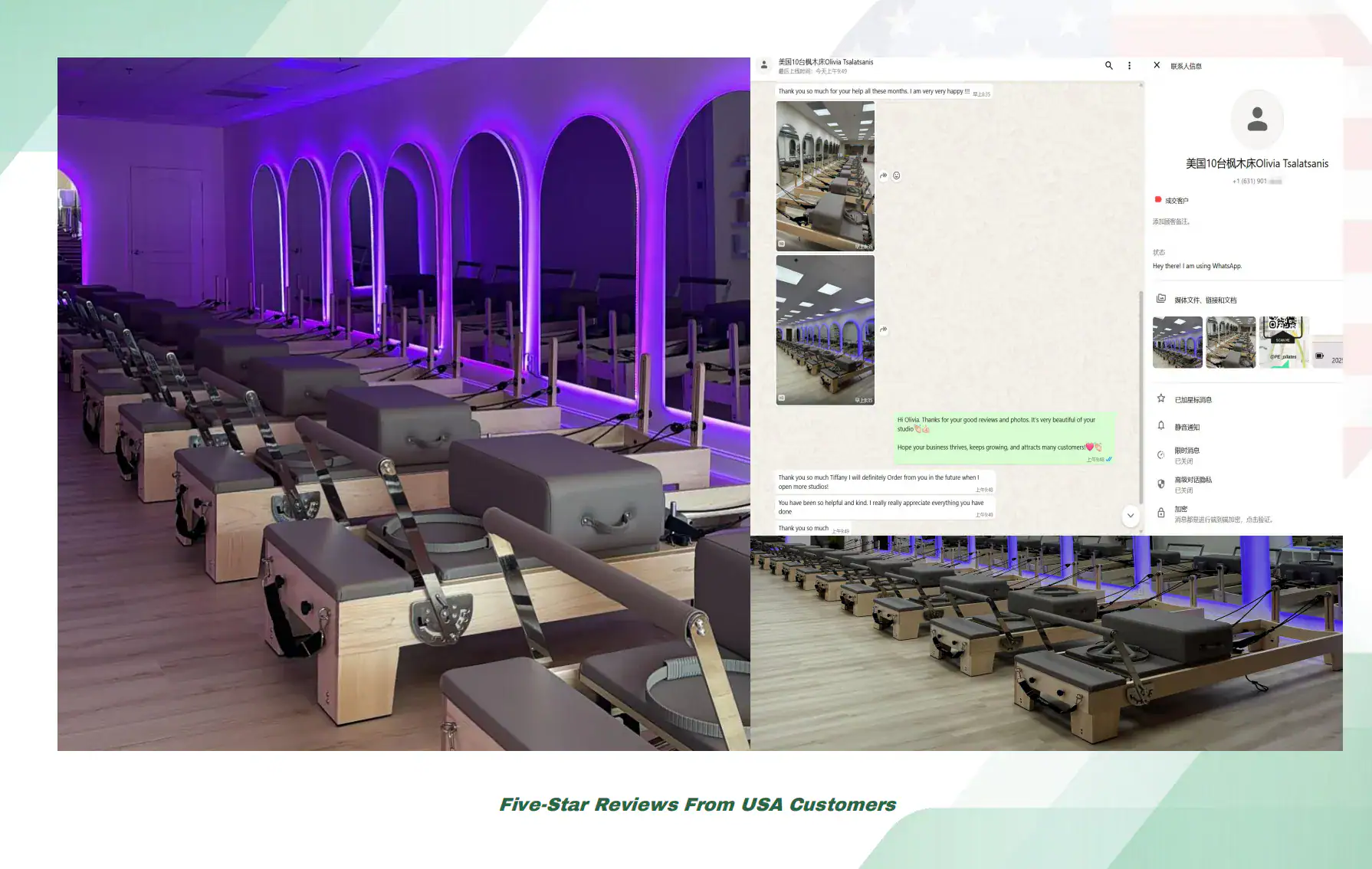Open the three-dot chat menu

pyautogui.click(x=1129, y=66)
